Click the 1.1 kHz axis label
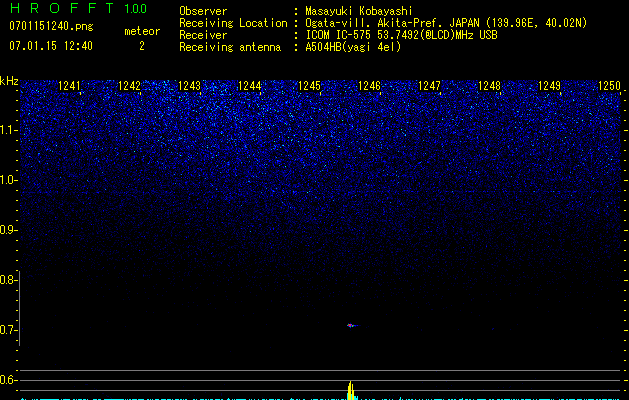This screenshot has width=629, height=400. click(8, 130)
